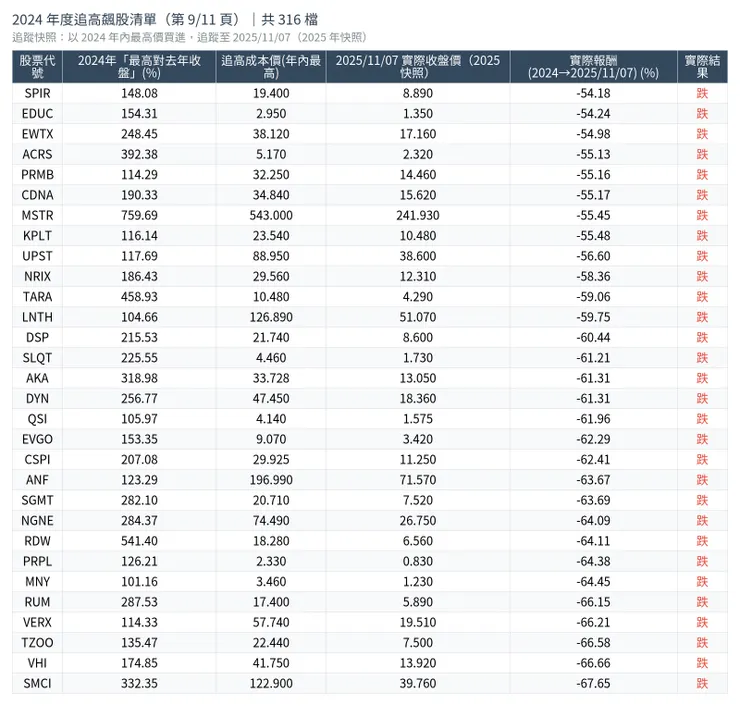The height and width of the screenshot is (706, 740).
Task: Select the TARA ticker cell
Action: (37, 297)
